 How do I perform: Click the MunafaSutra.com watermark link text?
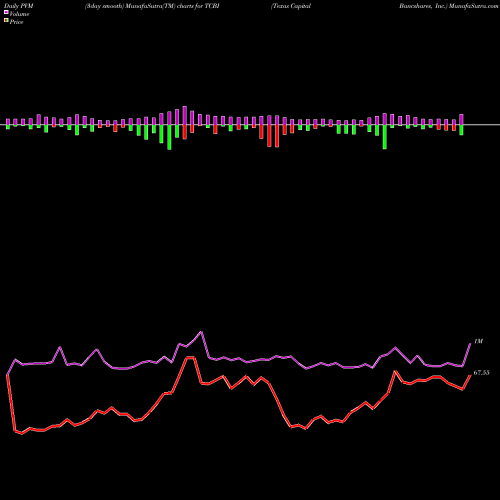(473, 6)
